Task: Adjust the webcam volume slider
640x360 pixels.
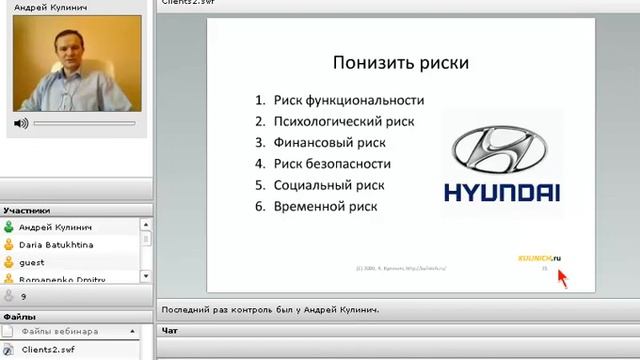Action: pyautogui.click(x=84, y=123)
